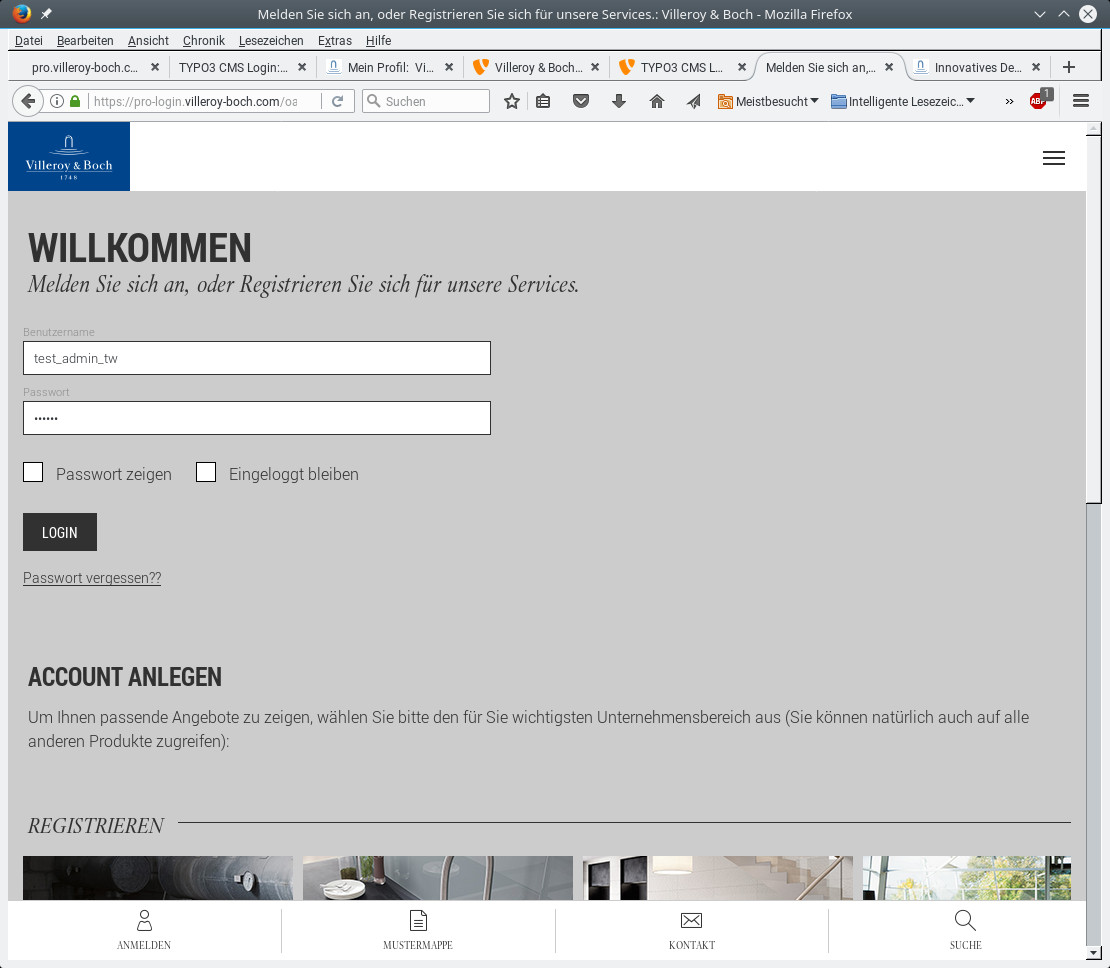Click the REGISTRIEREN section heading
The width and height of the screenshot is (1110, 968).
pos(96,826)
